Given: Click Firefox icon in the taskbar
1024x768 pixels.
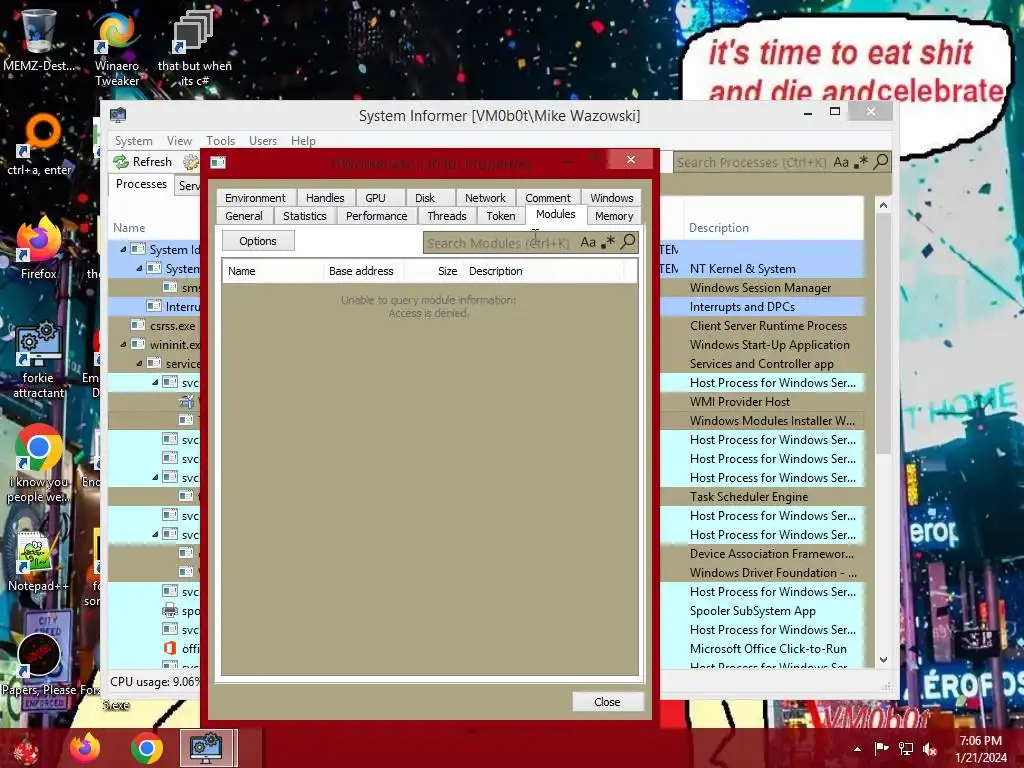Looking at the screenshot, I should pos(86,748).
